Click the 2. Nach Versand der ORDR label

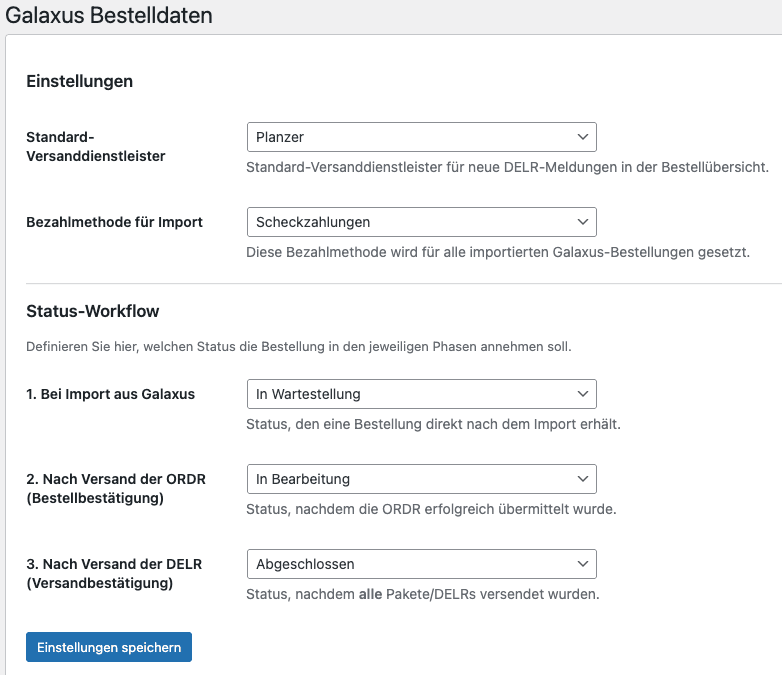click(x=116, y=488)
